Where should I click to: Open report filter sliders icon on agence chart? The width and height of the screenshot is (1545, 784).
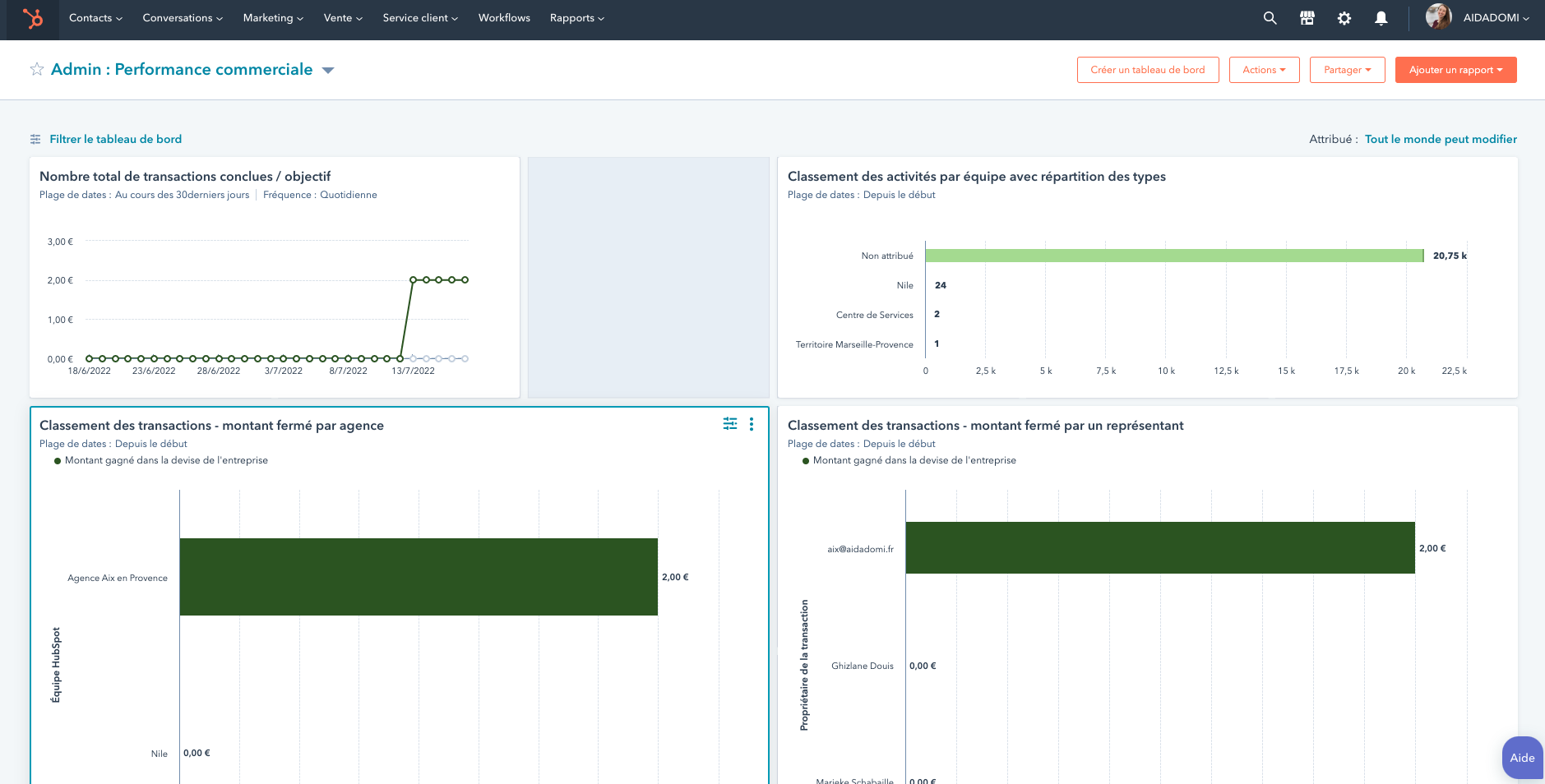click(729, 424)
